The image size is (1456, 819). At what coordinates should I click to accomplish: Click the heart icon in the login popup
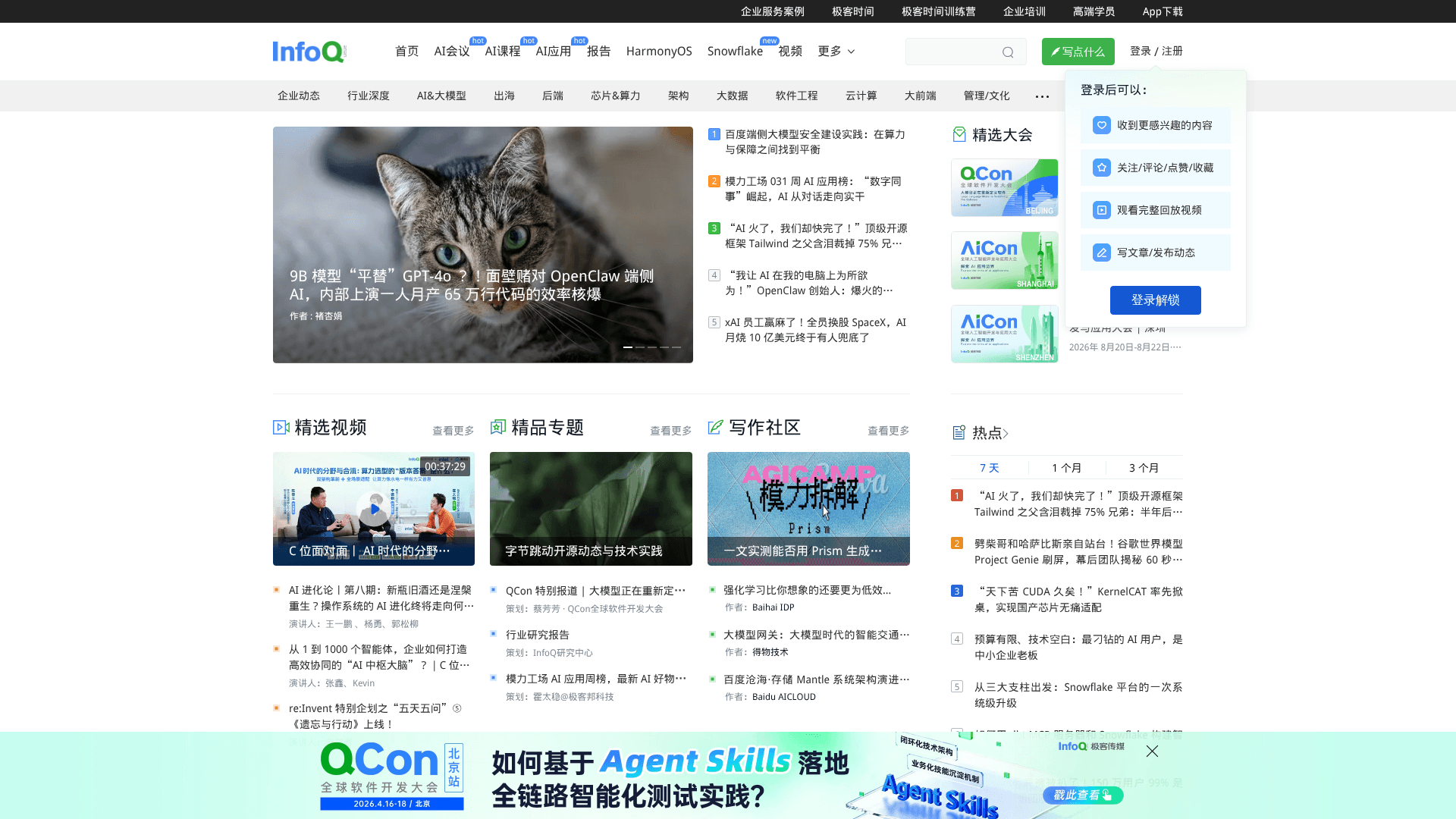(1101, 124)
